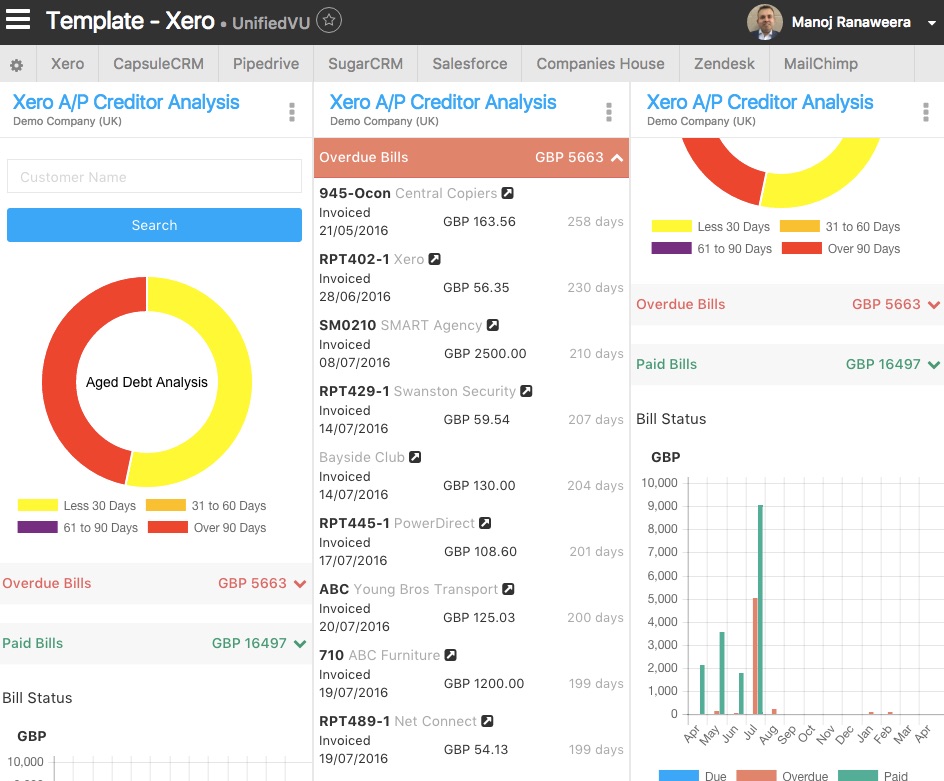Open first panel's three-dot options menu

coord(292,112)
